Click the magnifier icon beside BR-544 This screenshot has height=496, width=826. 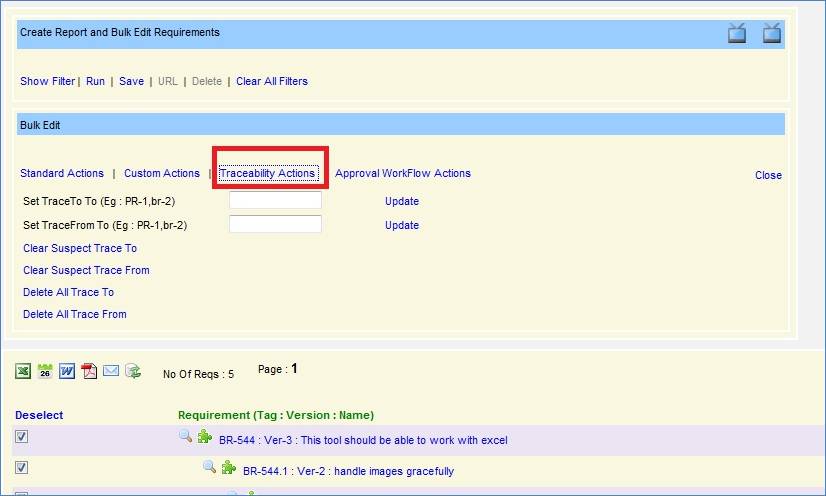(185, 436)
